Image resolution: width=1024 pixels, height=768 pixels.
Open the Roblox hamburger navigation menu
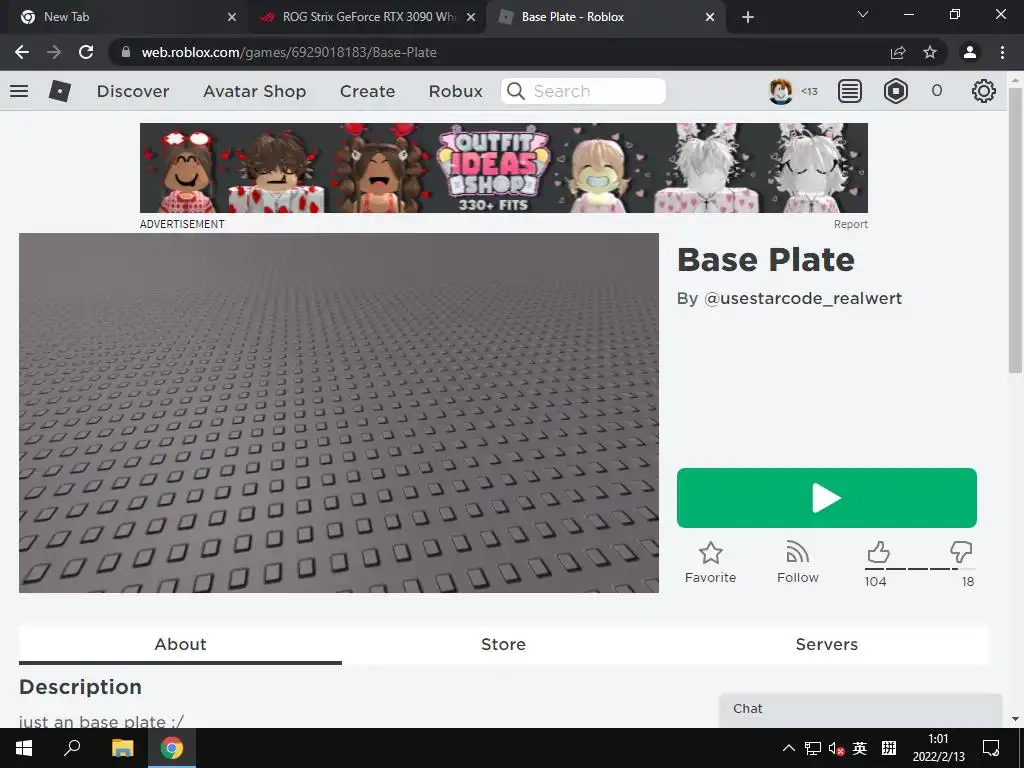tap(19, 91)
